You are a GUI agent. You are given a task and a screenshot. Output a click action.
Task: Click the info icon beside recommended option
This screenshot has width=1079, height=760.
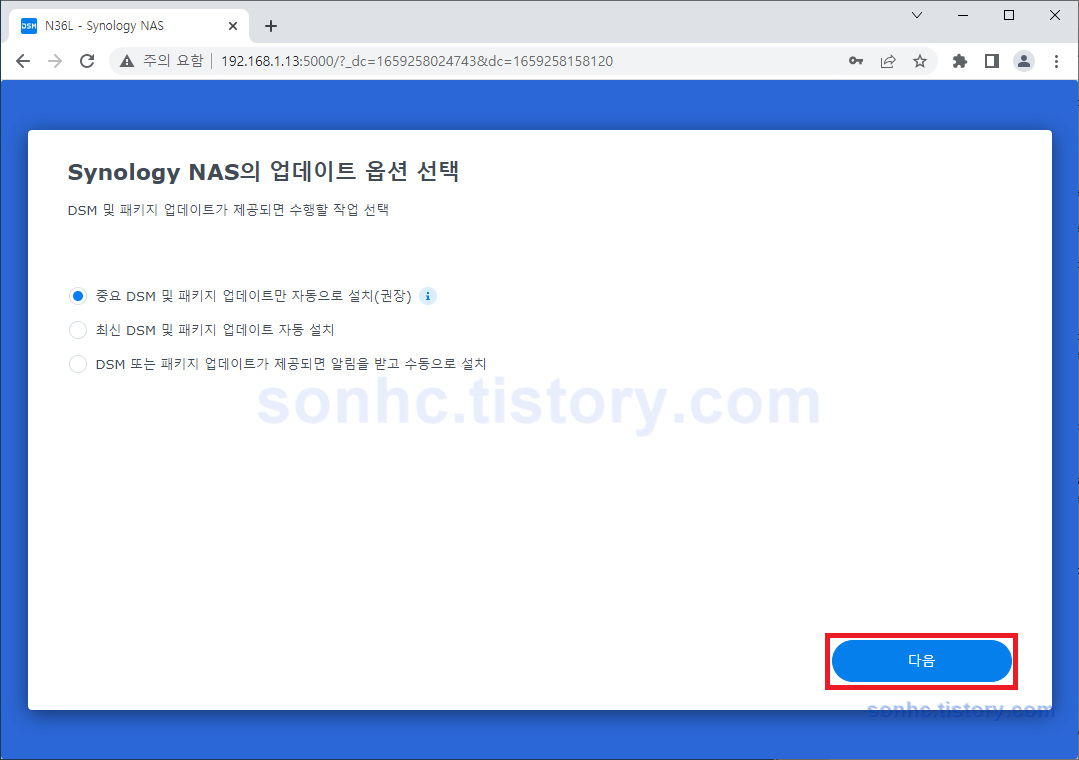pyautogui.click(x=428, y=296)
